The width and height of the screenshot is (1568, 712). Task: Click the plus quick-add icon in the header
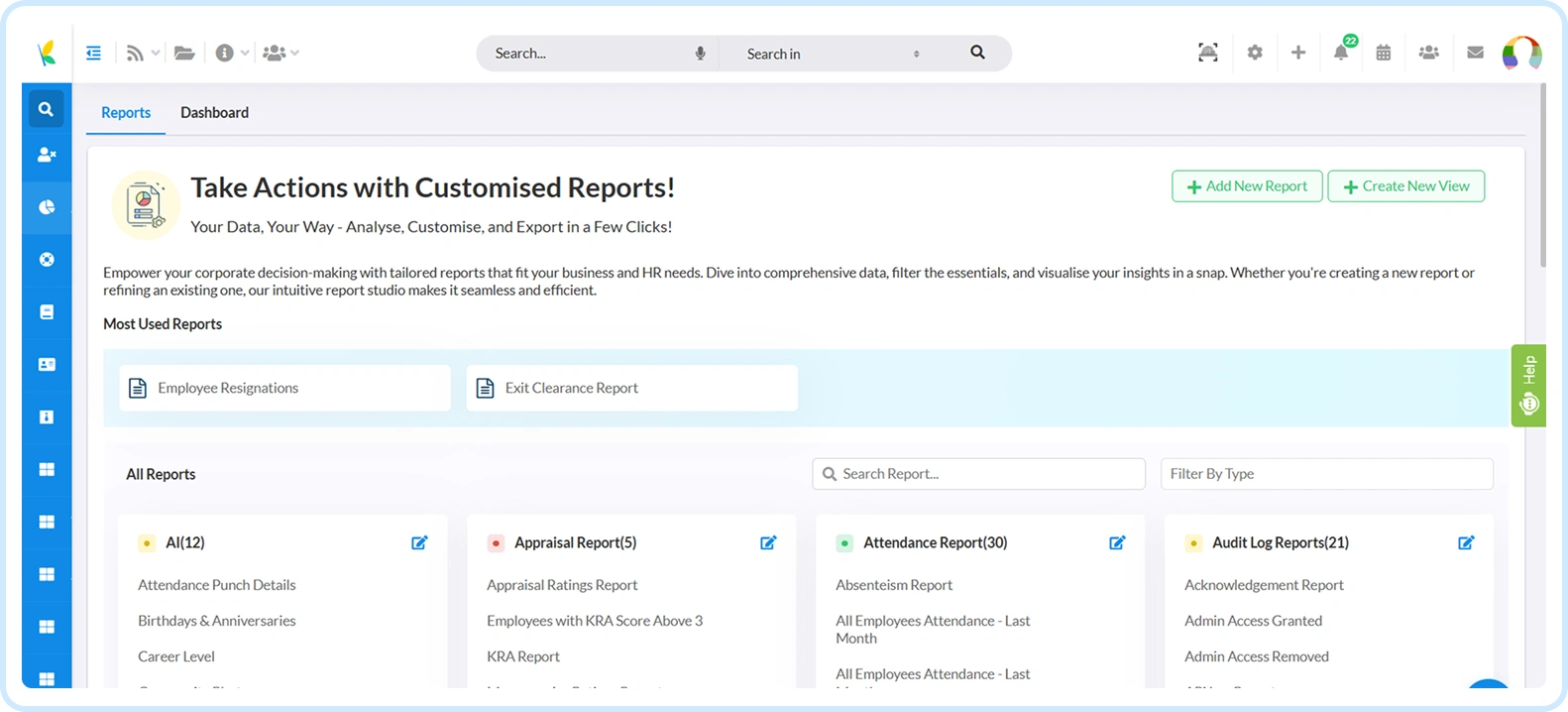(1298, 53)
